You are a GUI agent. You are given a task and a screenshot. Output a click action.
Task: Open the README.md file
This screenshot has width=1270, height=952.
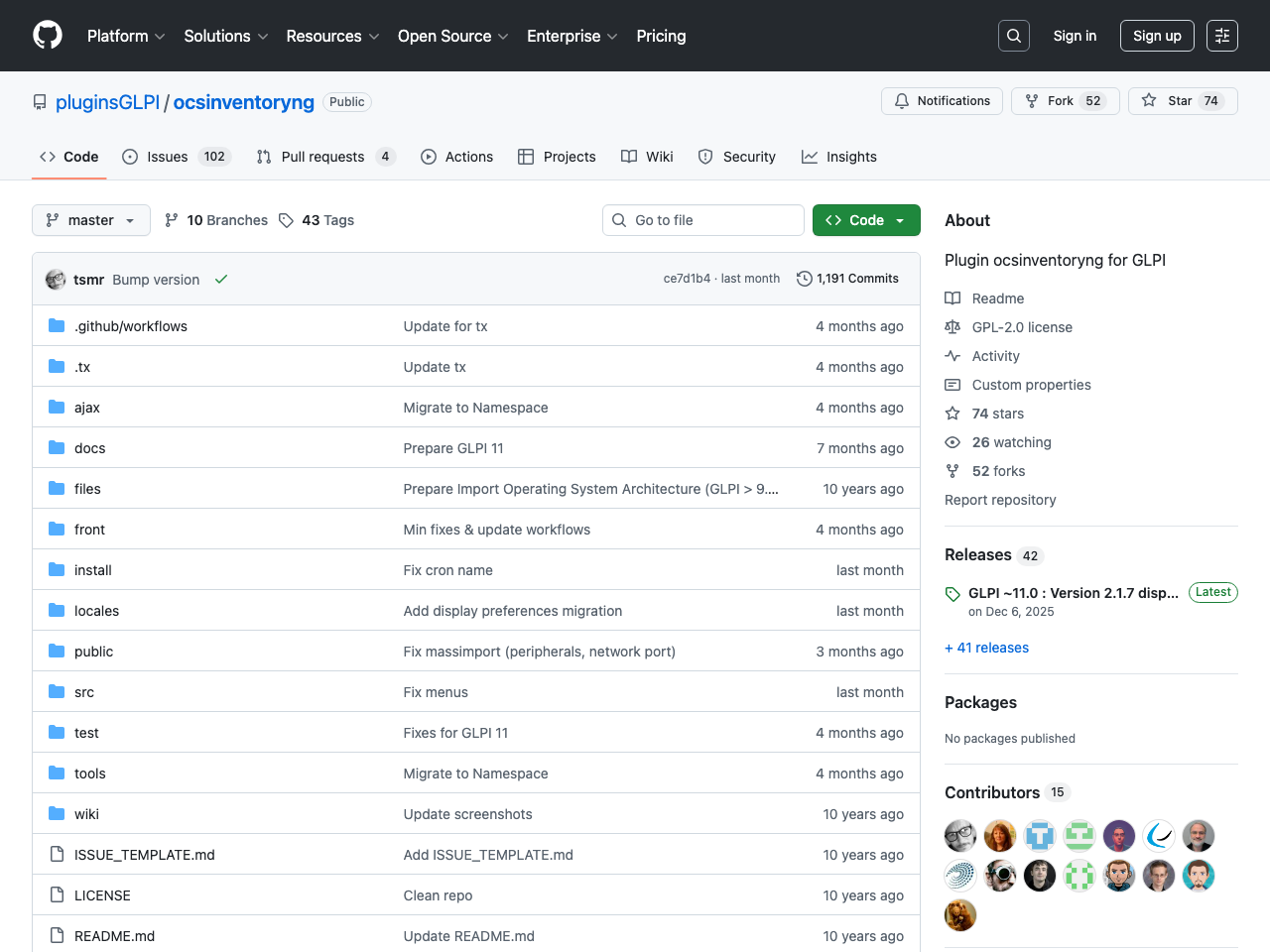click(114, 936)
